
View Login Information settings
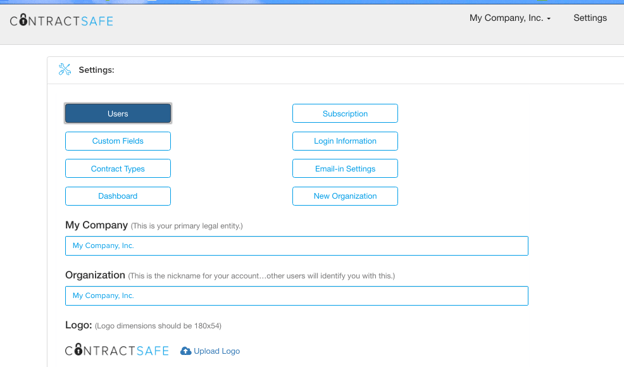pyautogui.click(x=345, y=141)
